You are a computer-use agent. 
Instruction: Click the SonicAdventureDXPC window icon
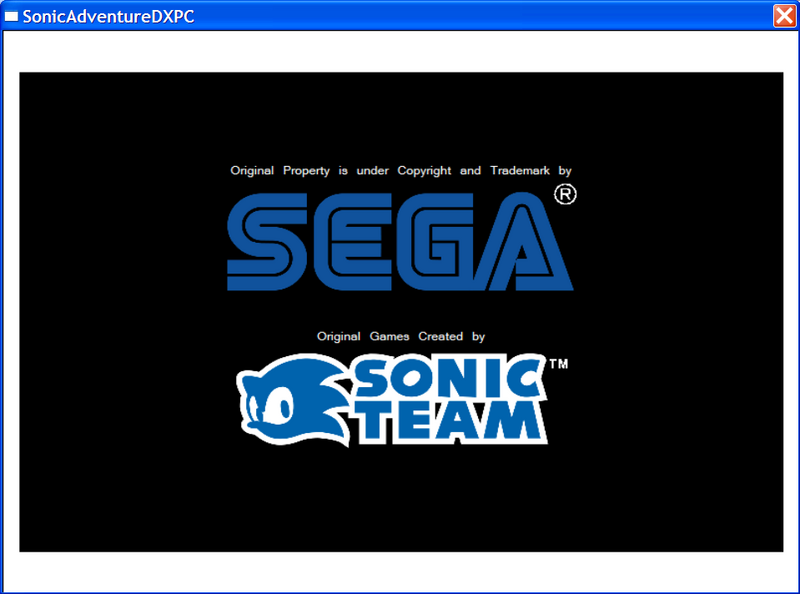point(12,16)
